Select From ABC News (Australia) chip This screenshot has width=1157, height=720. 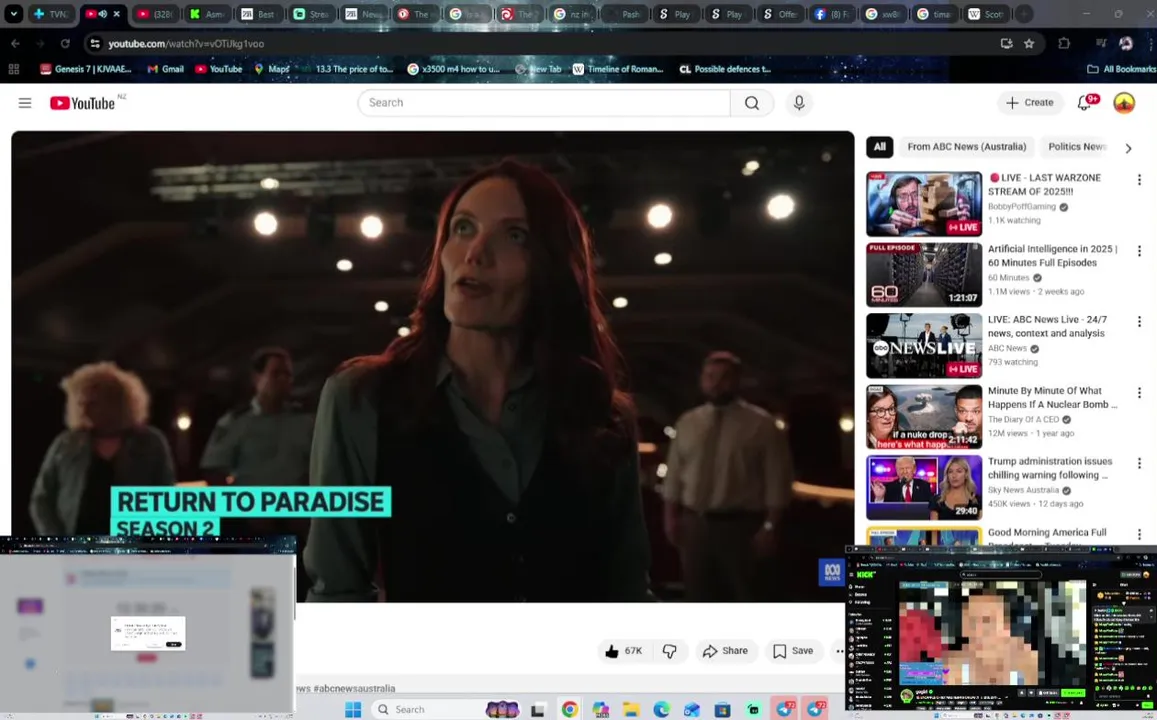[x=967, y=147]
